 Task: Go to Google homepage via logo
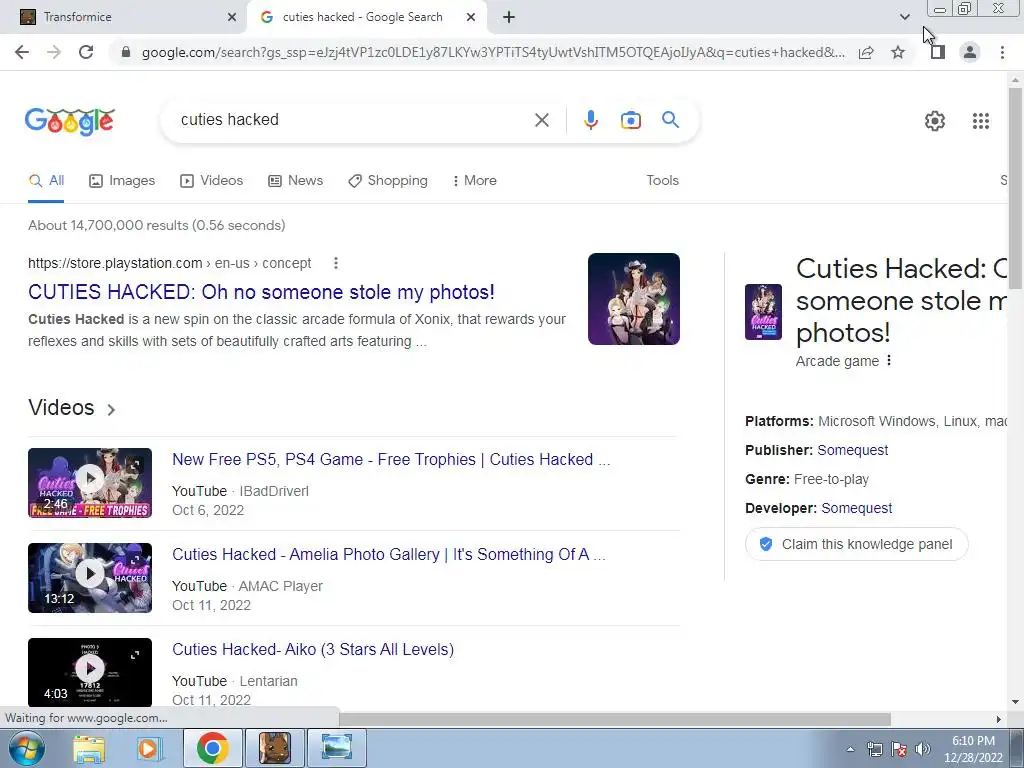[69, 121]
